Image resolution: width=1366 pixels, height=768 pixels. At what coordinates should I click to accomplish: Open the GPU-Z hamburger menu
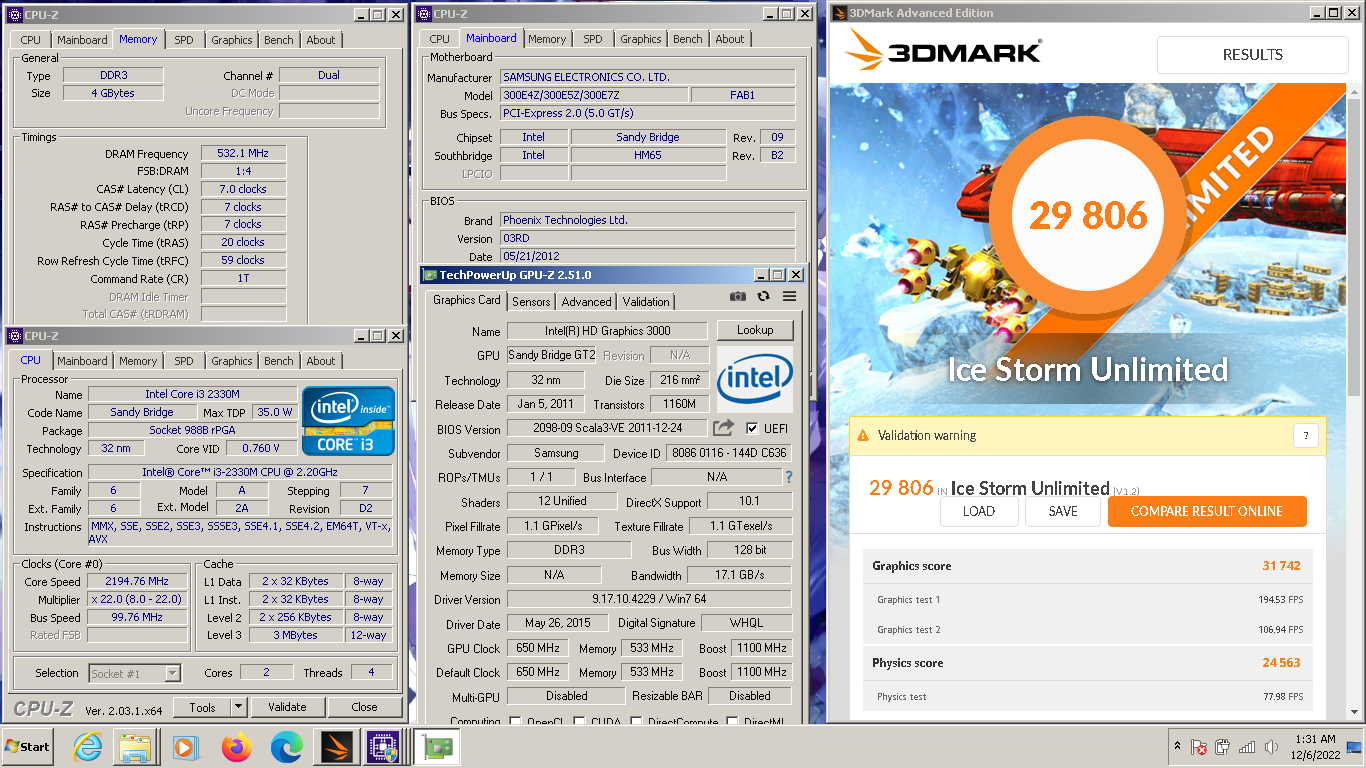tap(789, 296)
